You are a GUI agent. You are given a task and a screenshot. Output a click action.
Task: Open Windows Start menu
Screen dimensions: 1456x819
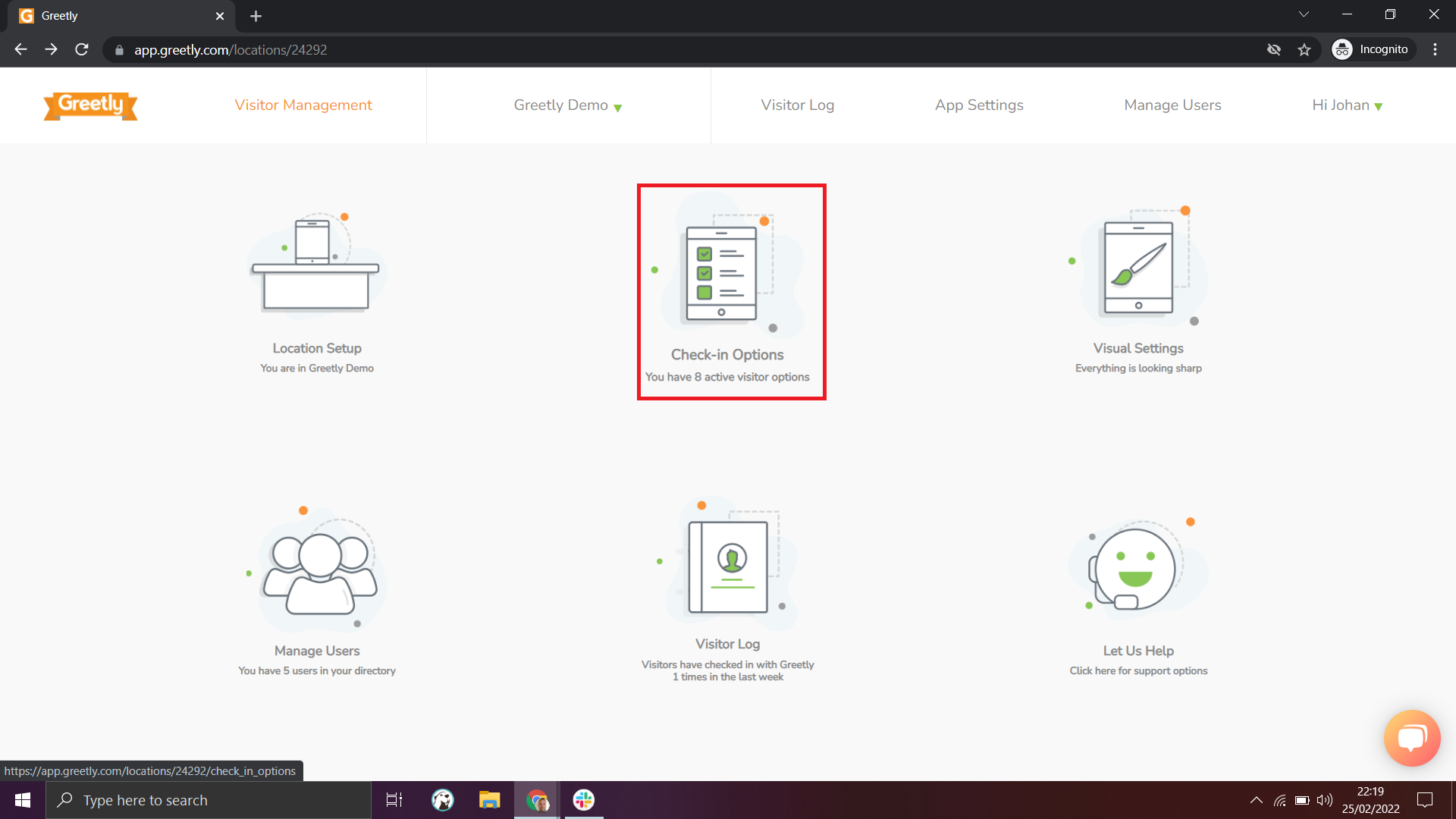click(x=23, y=800)
